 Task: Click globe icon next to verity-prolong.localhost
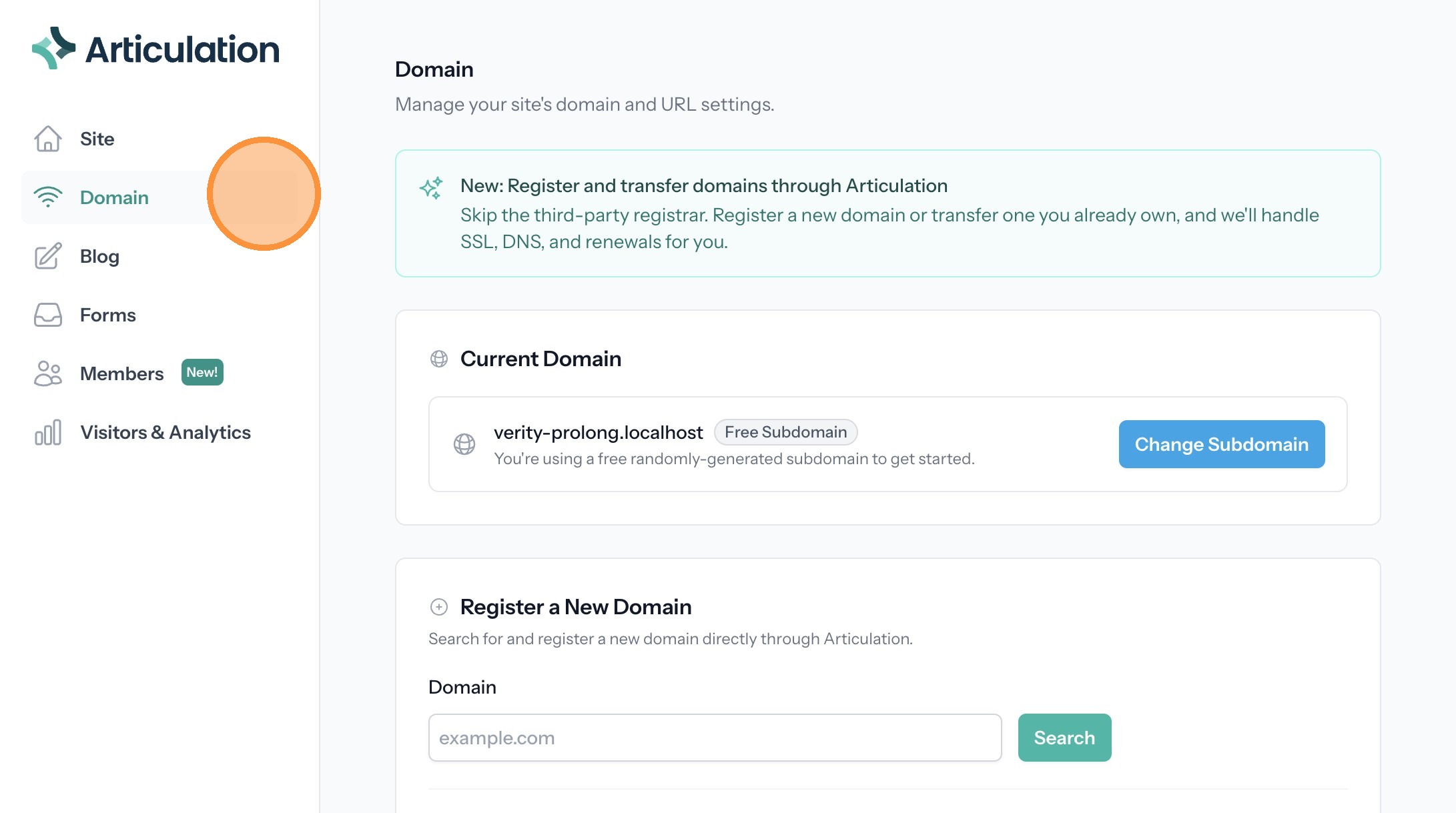[x=464, y=444]
